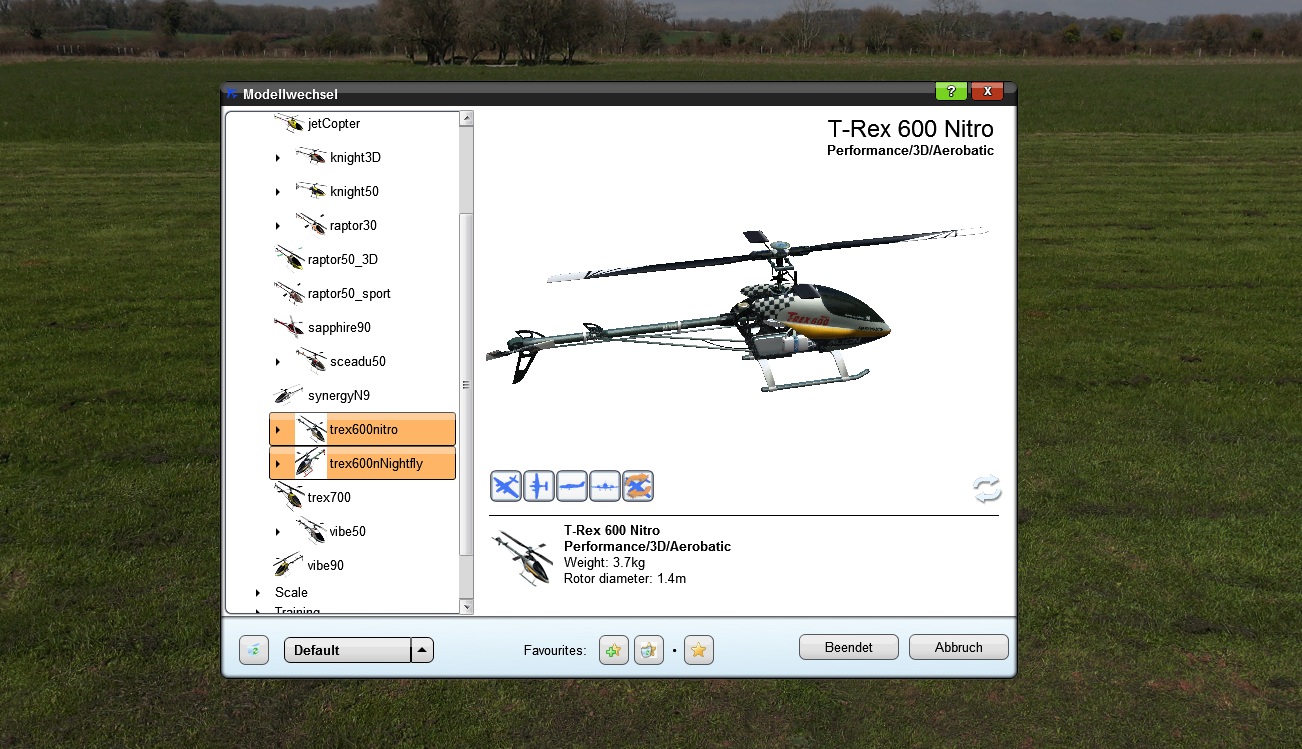Click the synergyN9 helicopter icon
The width and height of the screenshot is (1302, 749).
click(290, 395)
